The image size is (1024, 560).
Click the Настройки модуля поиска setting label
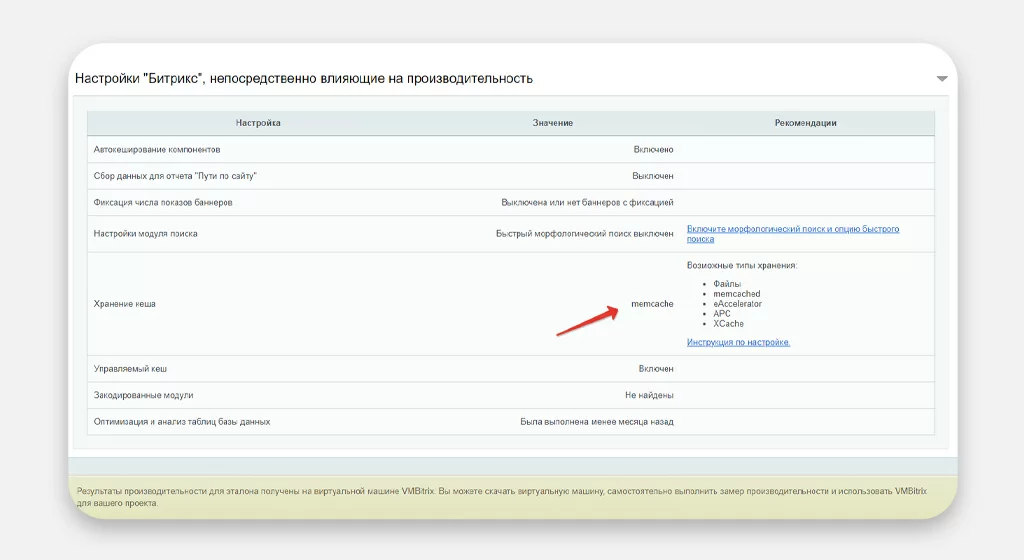[145, 234]
